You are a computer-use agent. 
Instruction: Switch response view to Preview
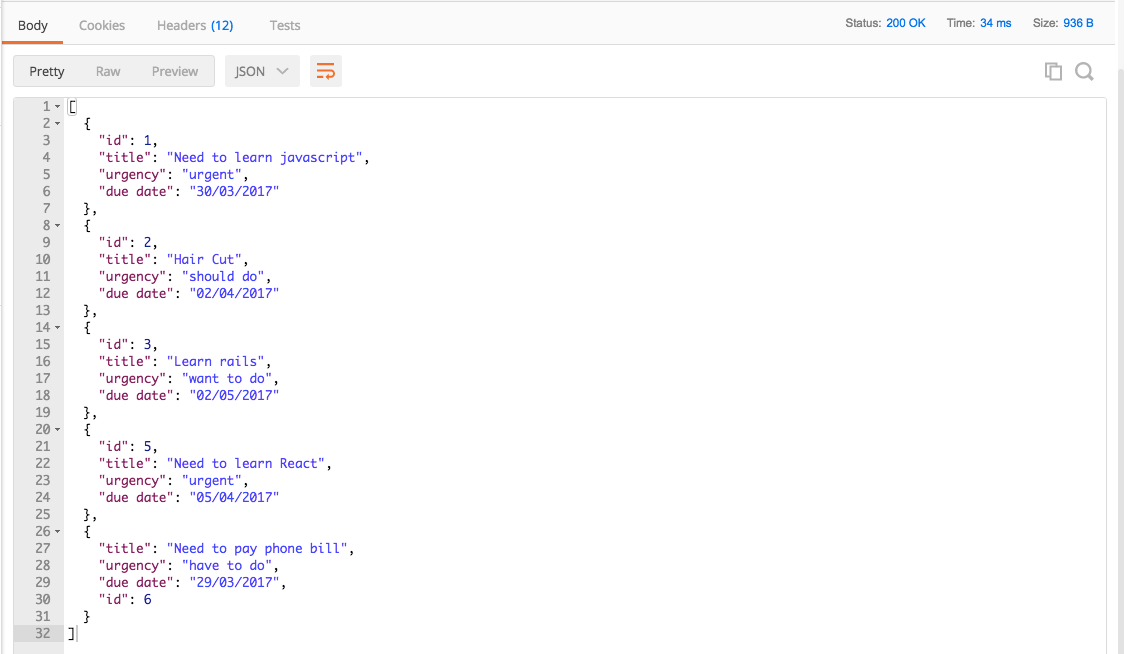tap(174, 71)
